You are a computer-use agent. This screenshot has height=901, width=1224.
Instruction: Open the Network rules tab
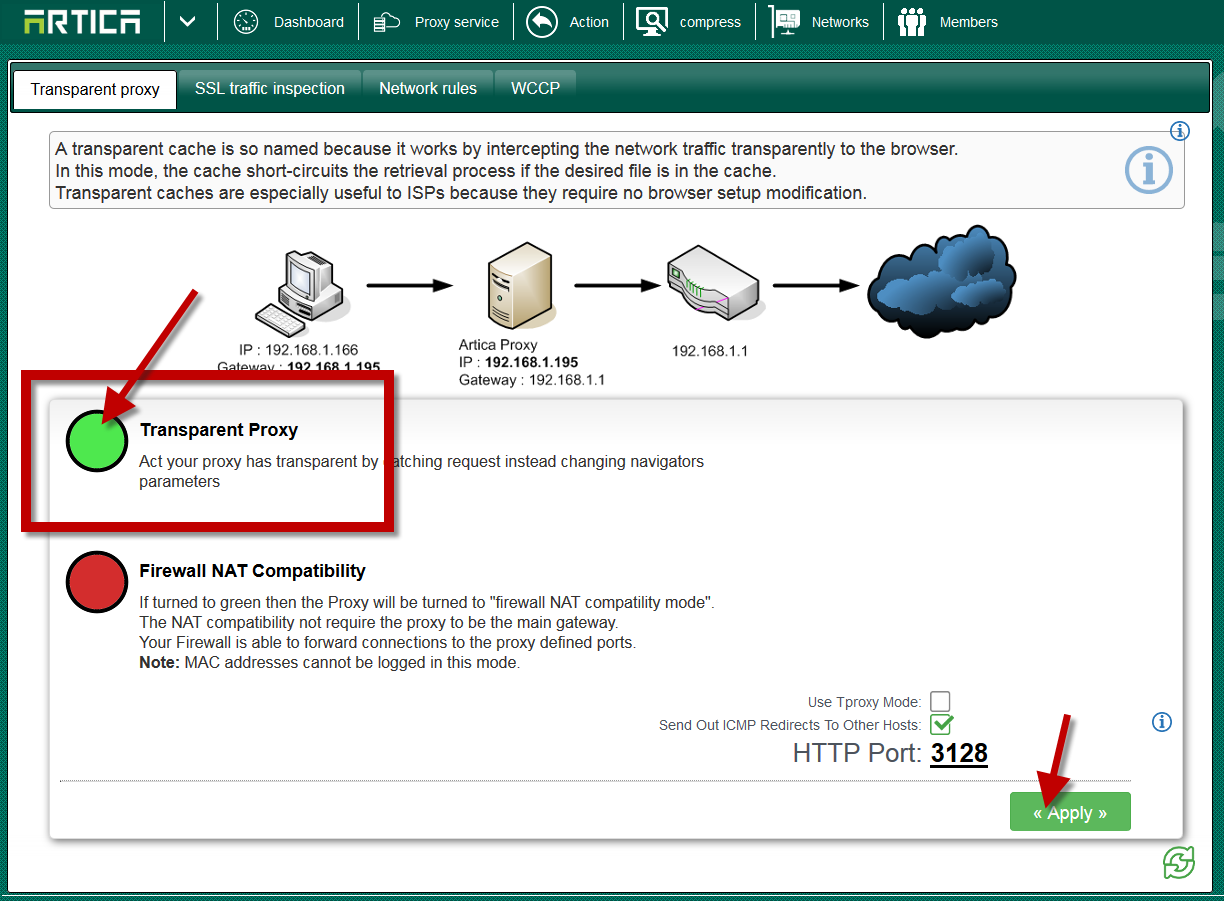tap(428, 88)
